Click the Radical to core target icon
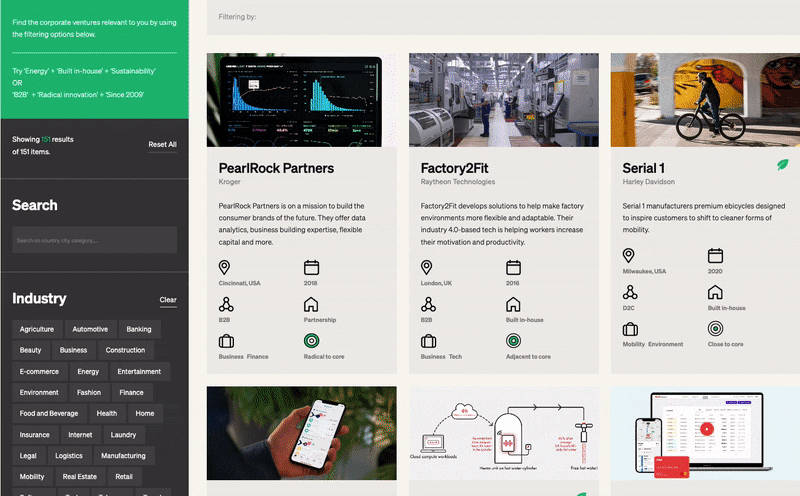This screenshot has height=496, width=800. point(311,340)
